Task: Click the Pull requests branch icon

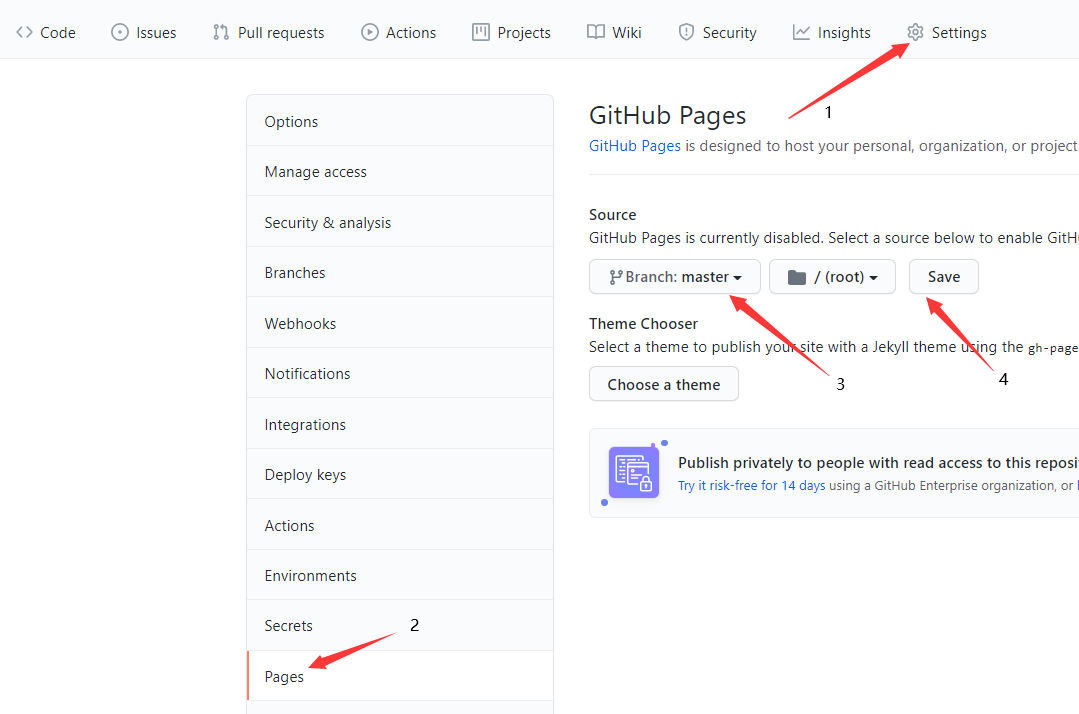Action: coord(221,32)
